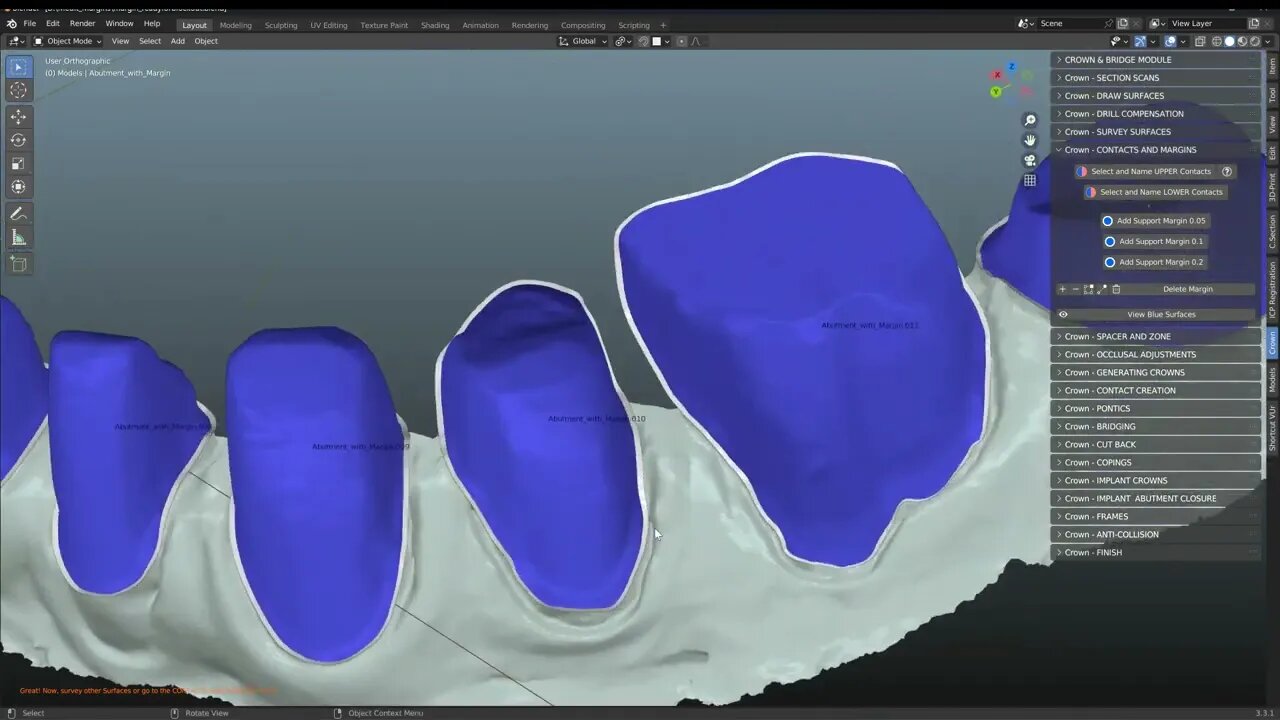Select the Transform tool
1280x720 pixels.
point(18,186)
